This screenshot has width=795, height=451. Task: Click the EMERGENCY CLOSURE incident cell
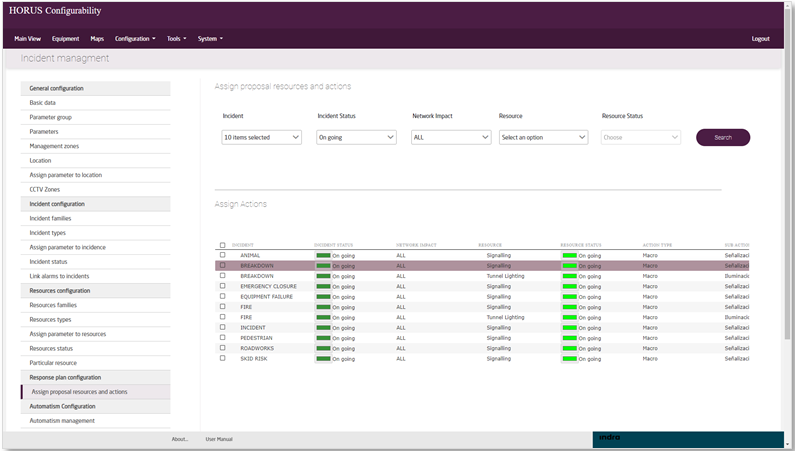pos(268,286)
